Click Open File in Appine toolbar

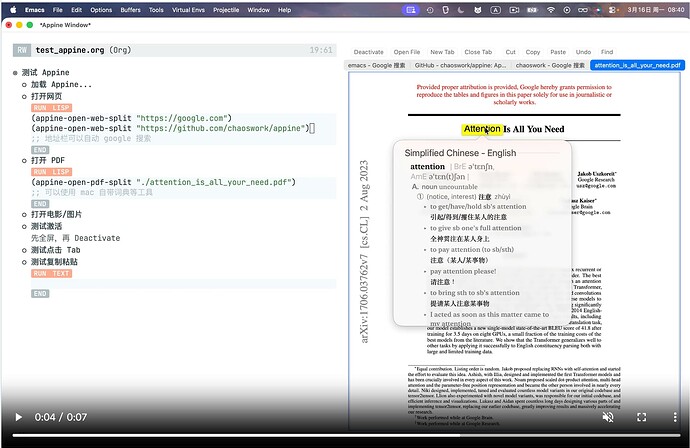[407, 52]
